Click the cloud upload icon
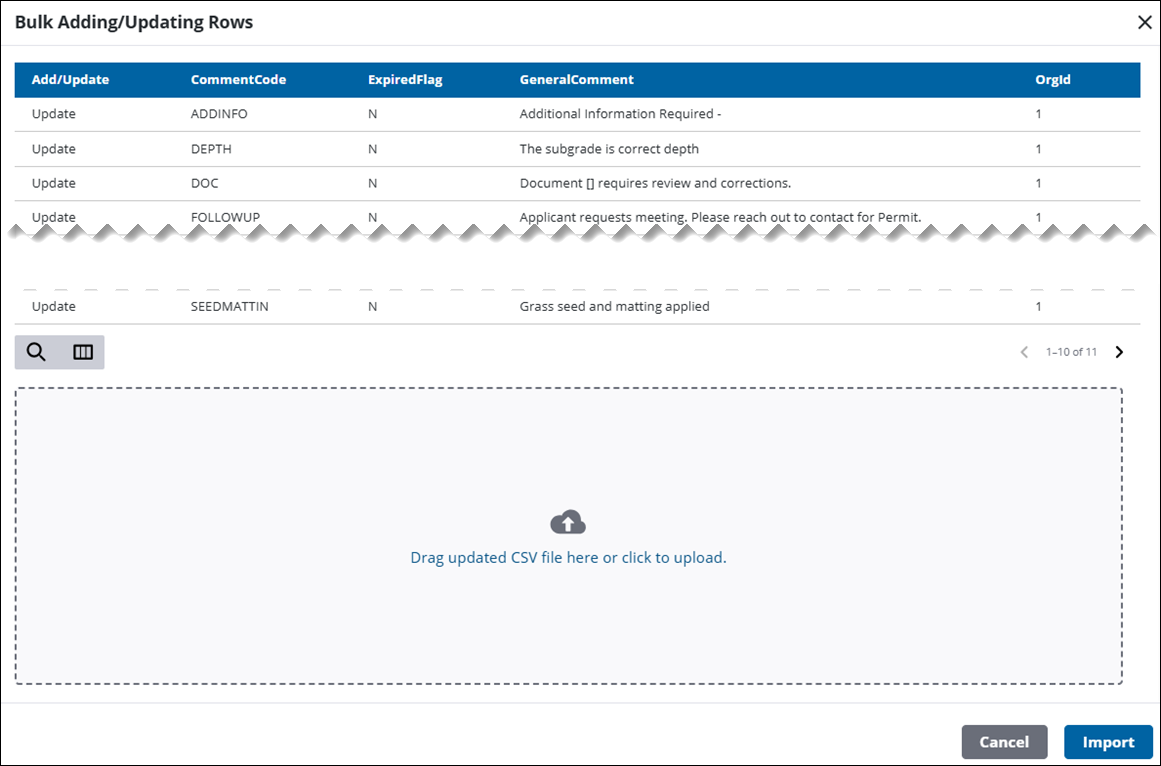 click(x=568, y=522)
